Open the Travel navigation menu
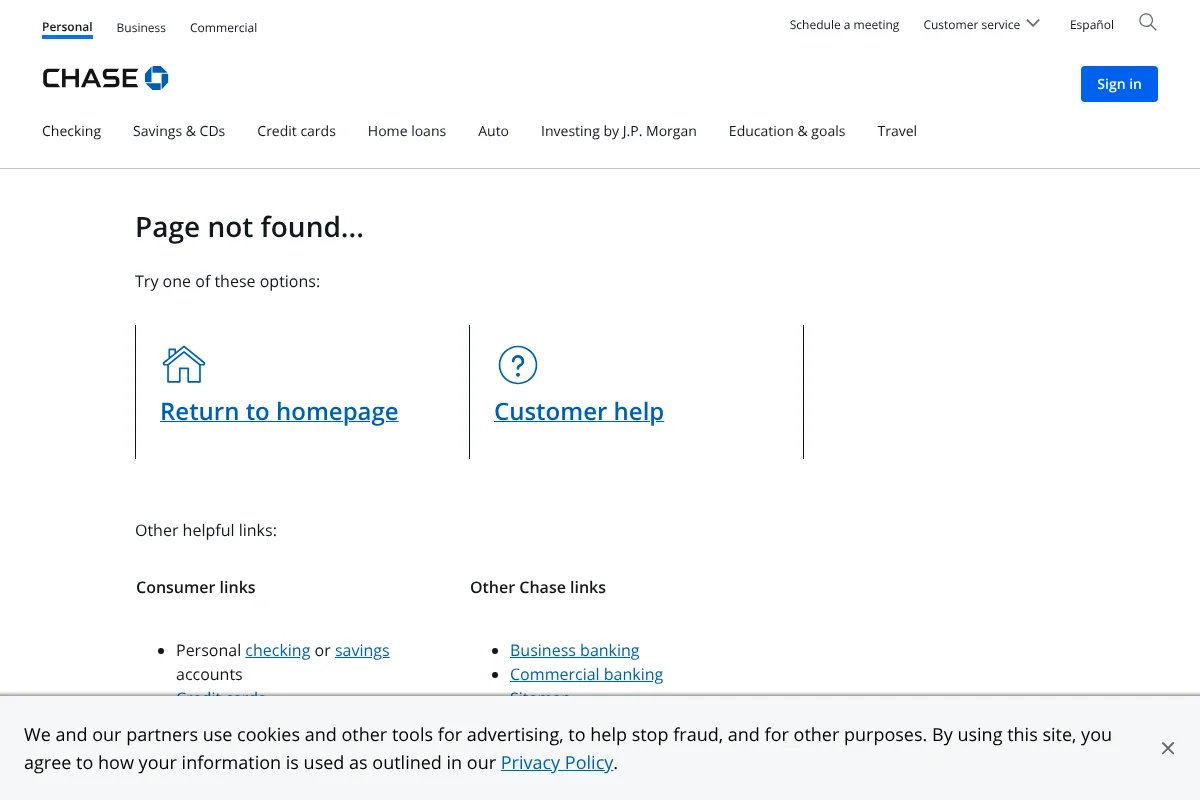 [x=896, y=131]
